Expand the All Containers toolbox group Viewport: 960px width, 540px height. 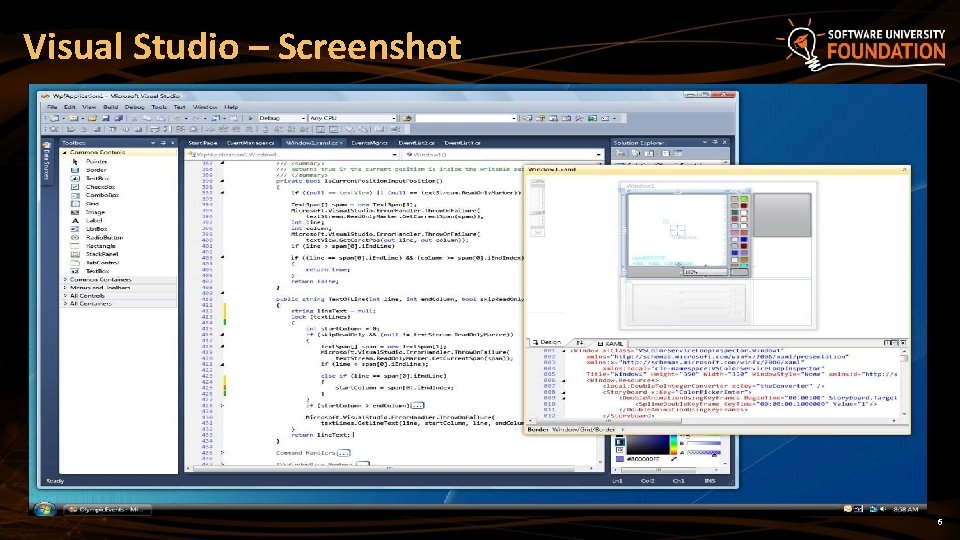coord(66,304)
